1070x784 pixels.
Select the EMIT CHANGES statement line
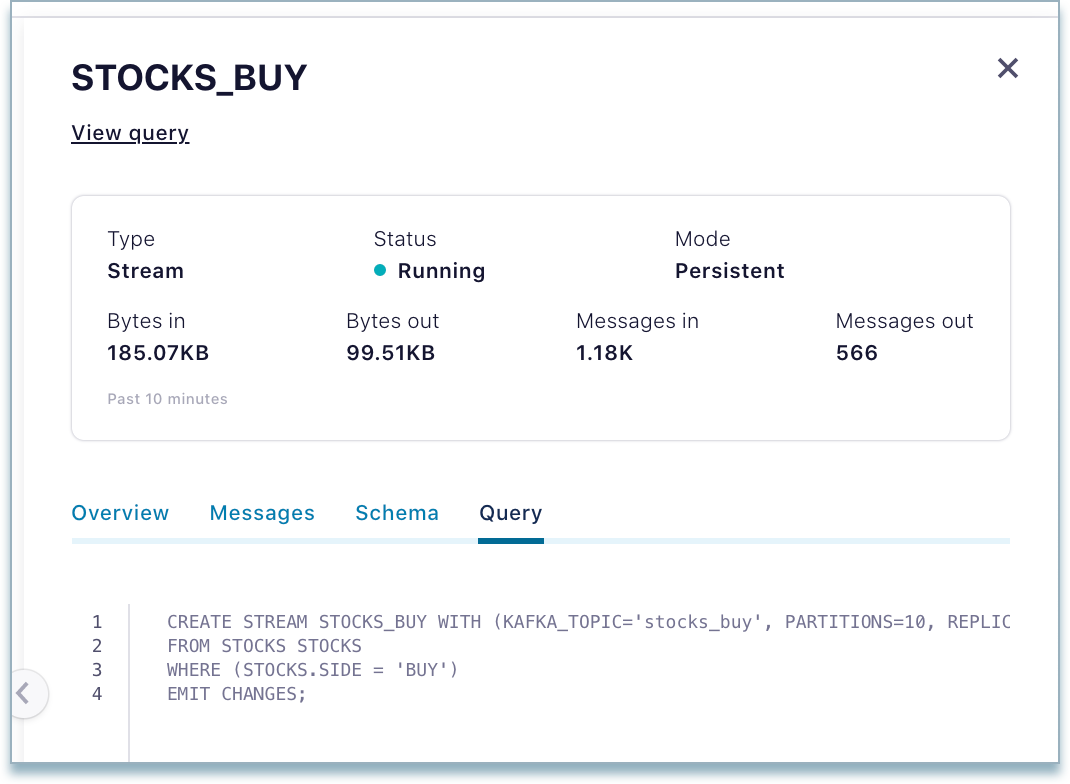pos(239,694)
